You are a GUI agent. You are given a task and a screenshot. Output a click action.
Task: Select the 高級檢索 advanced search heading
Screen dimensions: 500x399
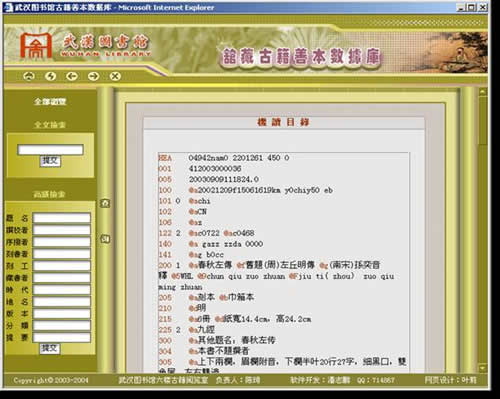(49, 194)
